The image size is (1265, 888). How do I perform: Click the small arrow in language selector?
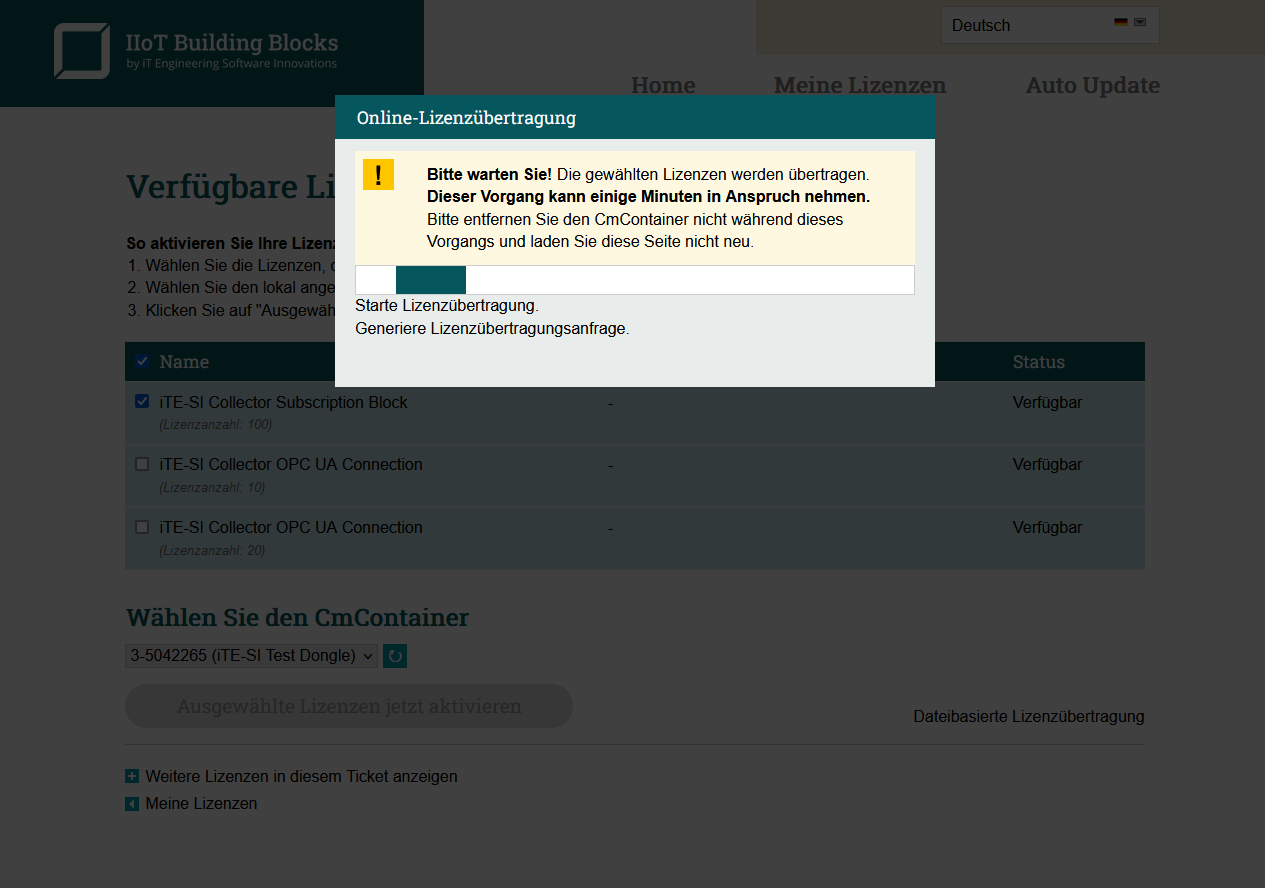tap(1140, 23)
